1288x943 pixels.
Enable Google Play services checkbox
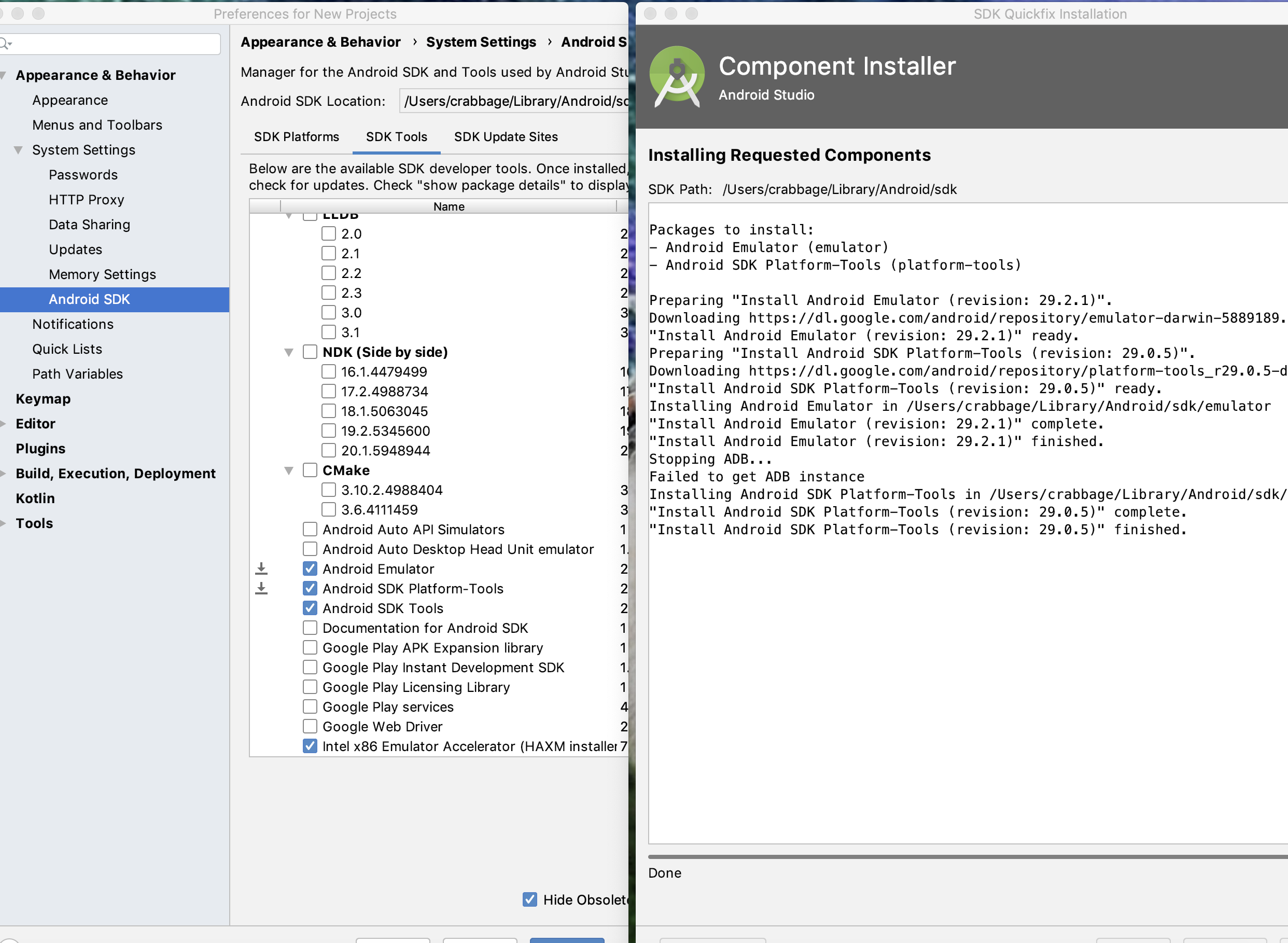pos(310,706)
